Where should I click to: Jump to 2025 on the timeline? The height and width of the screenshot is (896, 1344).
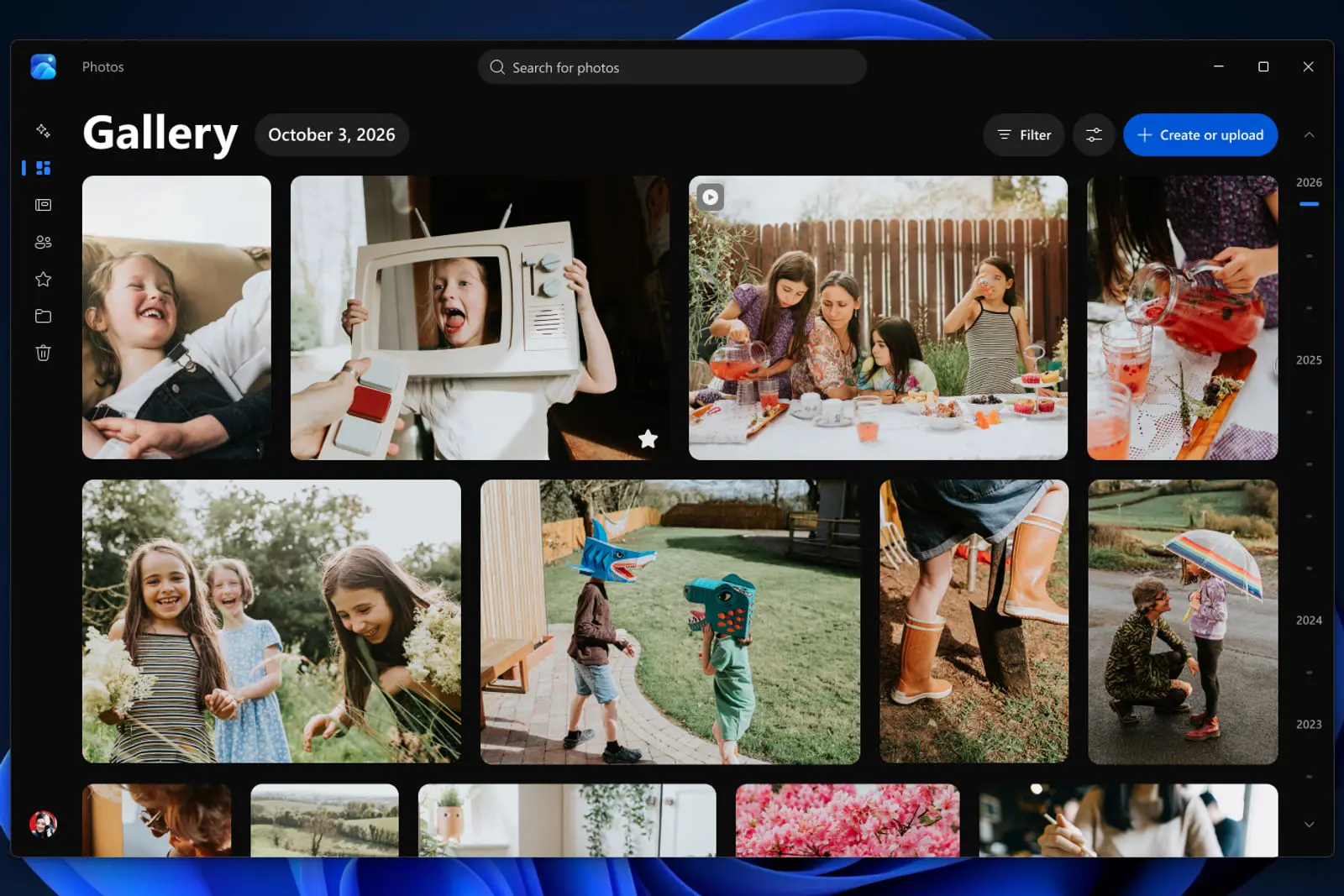tap(1309, 360)
